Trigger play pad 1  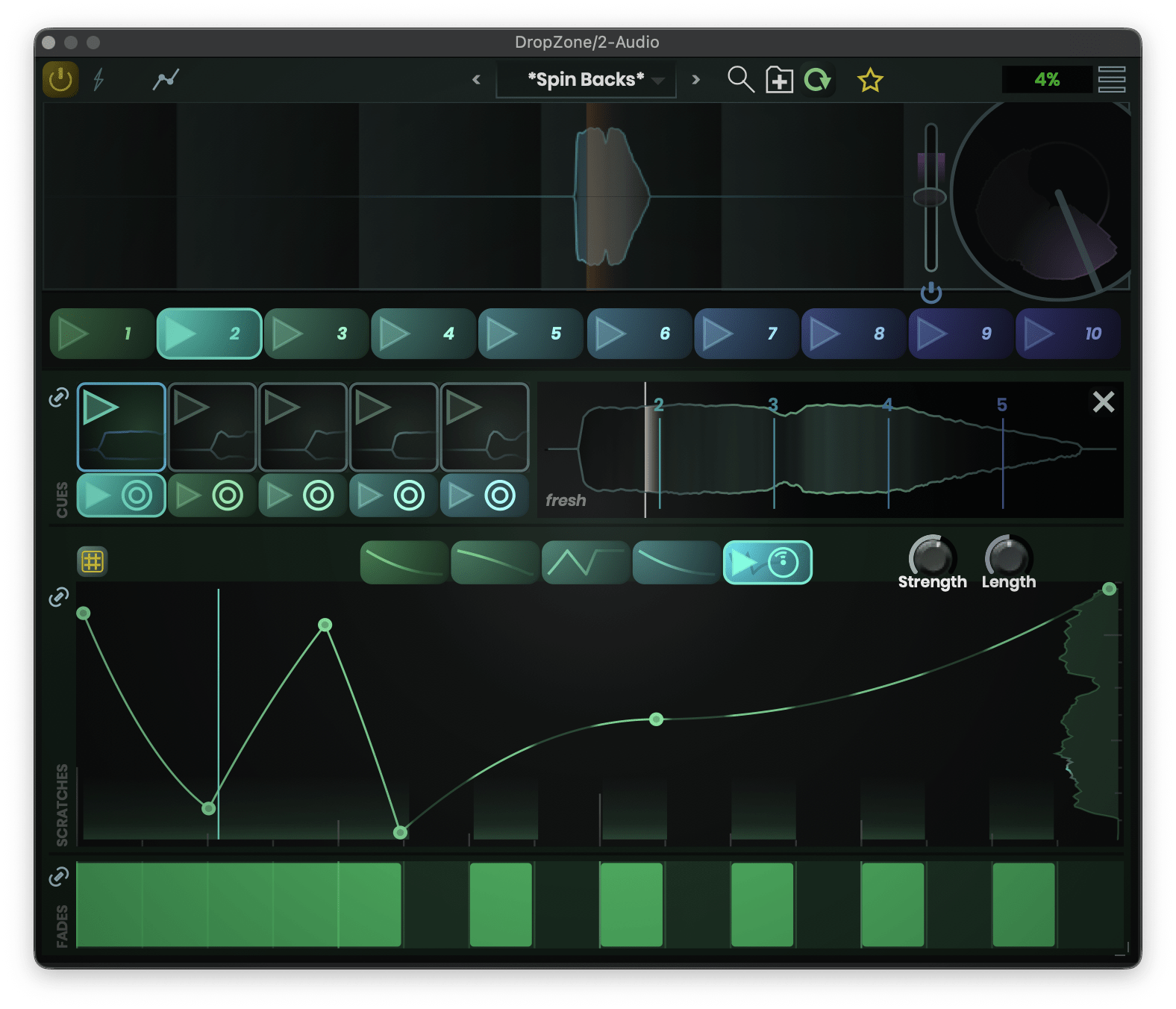pos(102,334)
